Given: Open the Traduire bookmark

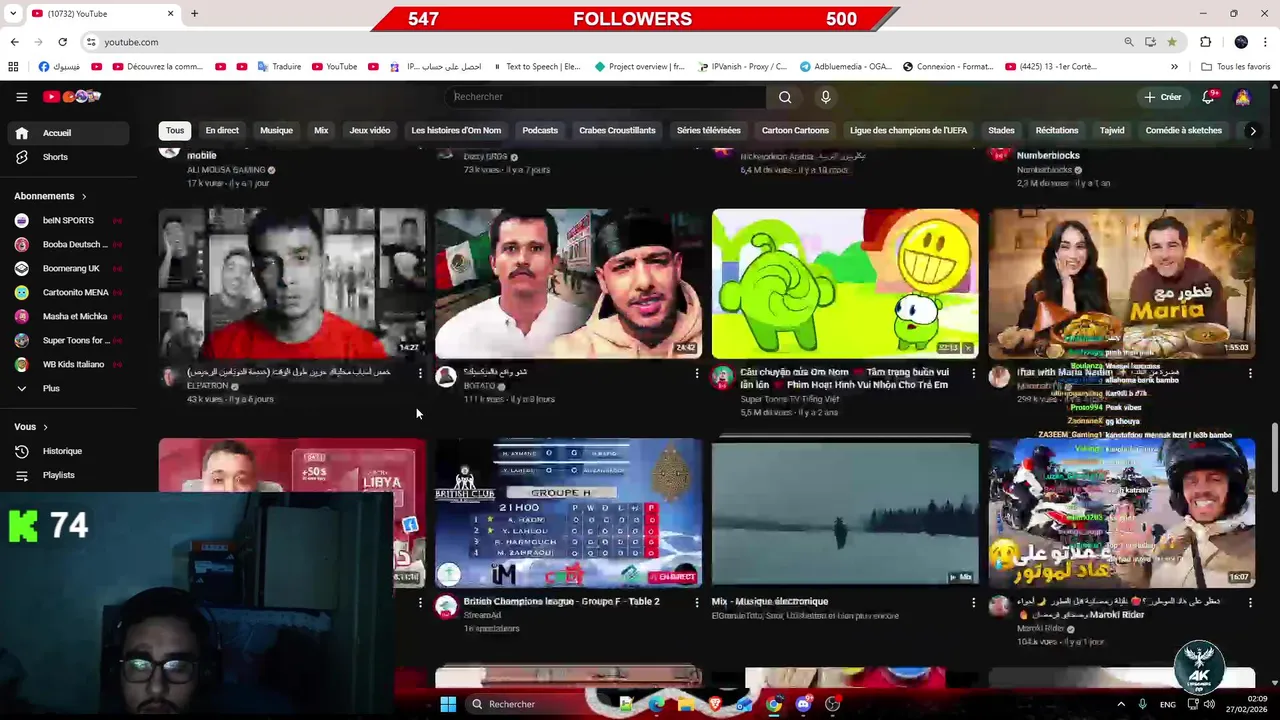Looking at the screenshot, I should click(x=279, y=67).
